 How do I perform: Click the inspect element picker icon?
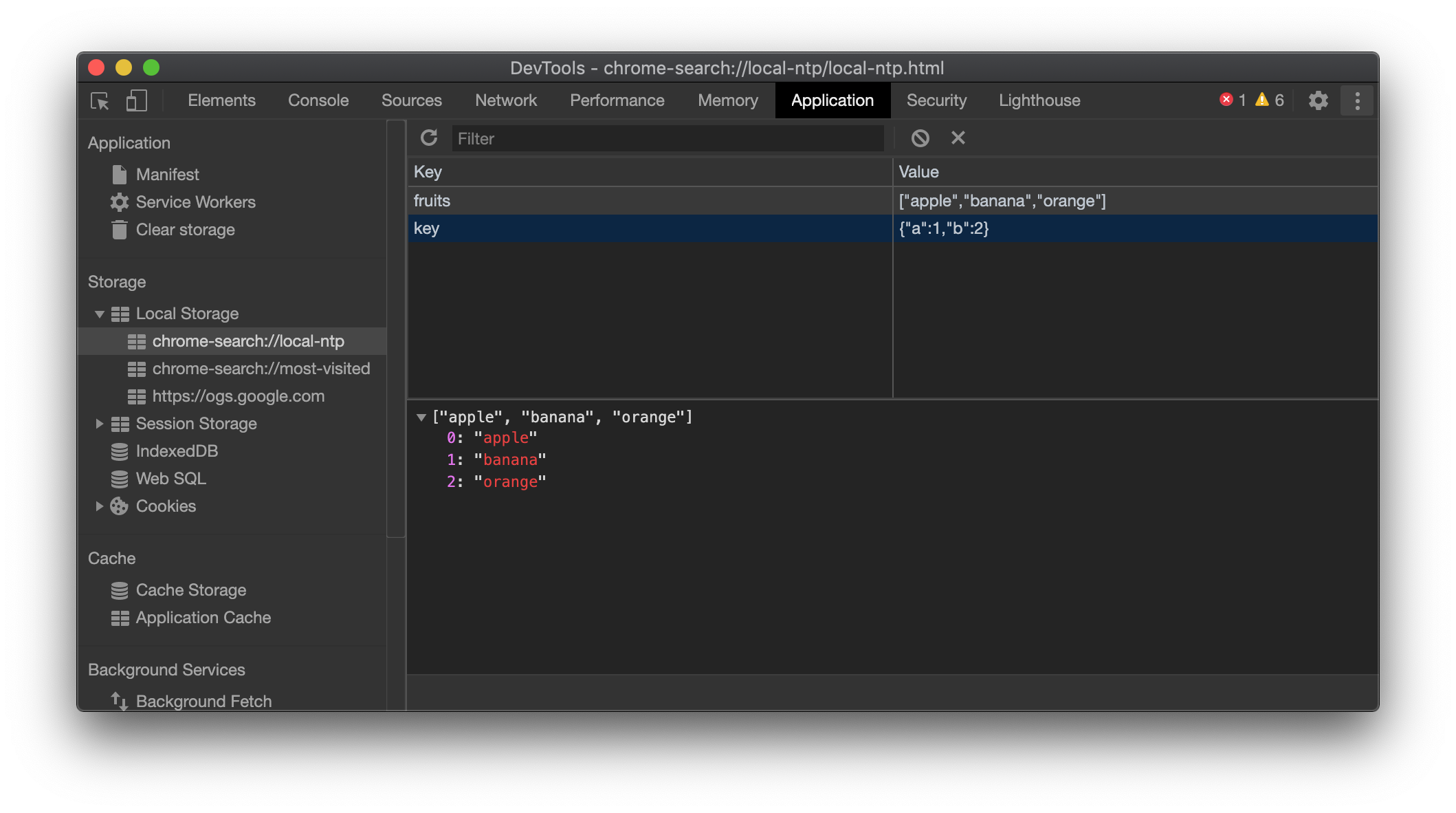click(100, 101)
